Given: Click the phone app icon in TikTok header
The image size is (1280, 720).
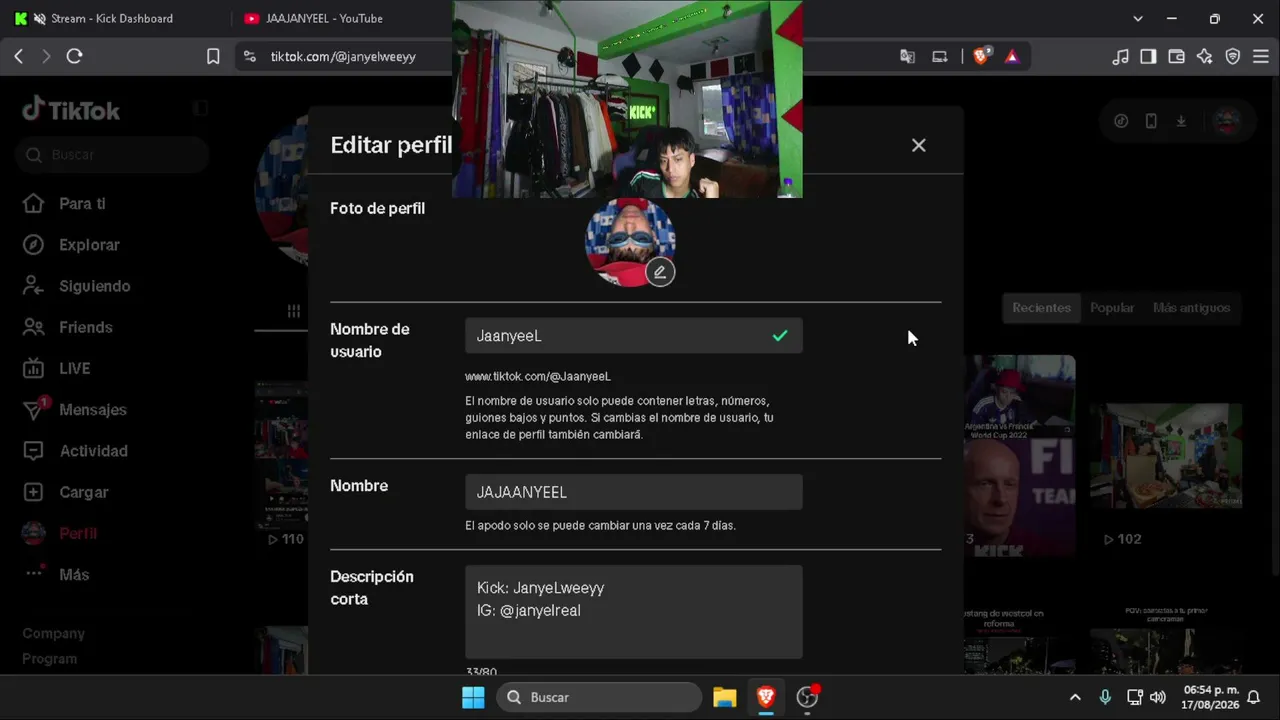Looking at the screenshot, I should 1151,121.
